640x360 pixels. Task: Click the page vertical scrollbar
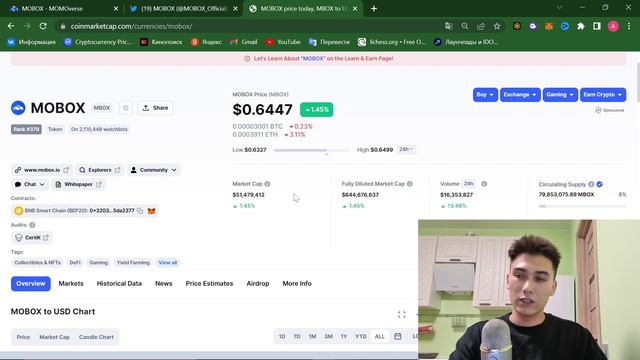tap(638, 82)
